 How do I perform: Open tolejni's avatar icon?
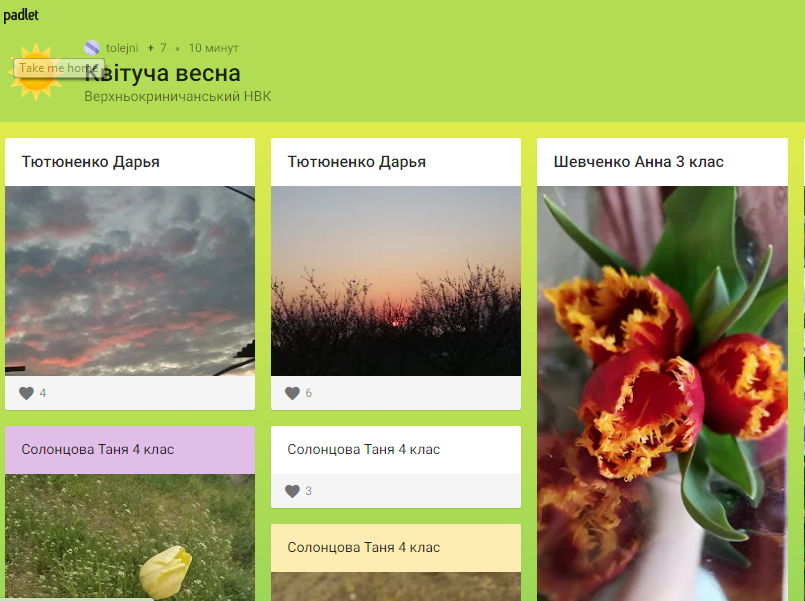pyautogui.click(x=92, y=48)
